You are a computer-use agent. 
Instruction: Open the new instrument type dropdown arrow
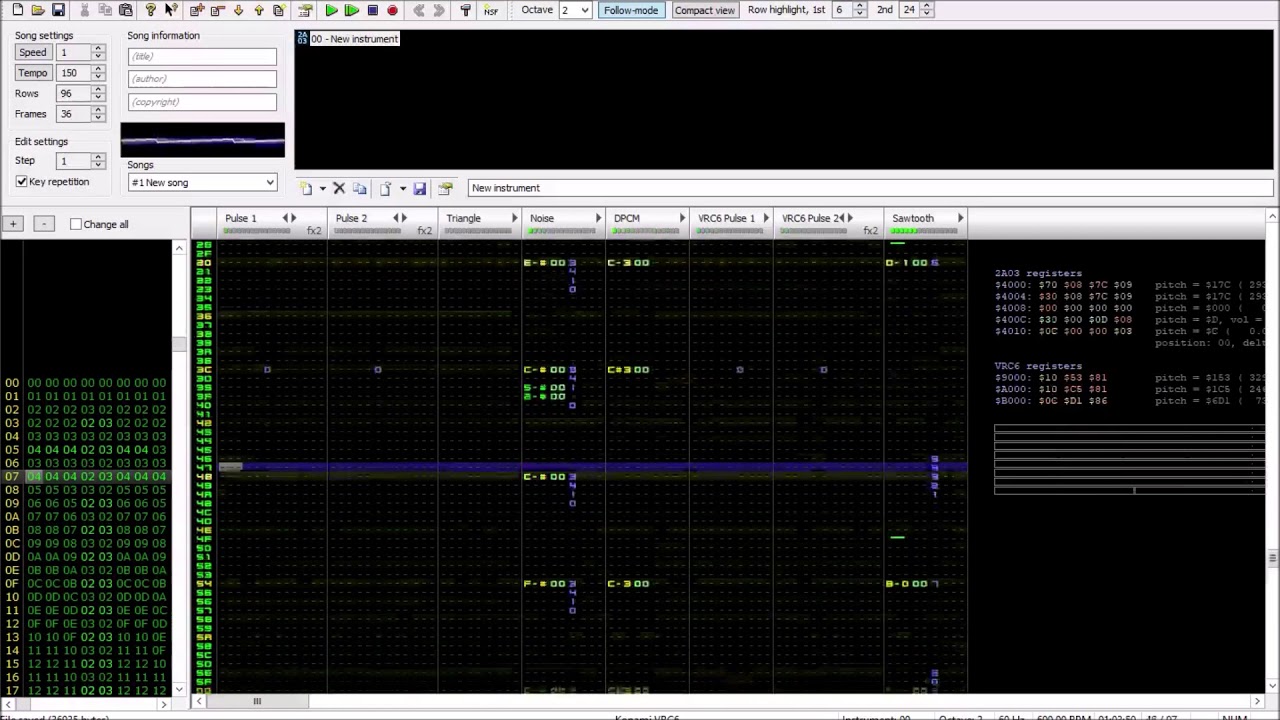[322, 188]
